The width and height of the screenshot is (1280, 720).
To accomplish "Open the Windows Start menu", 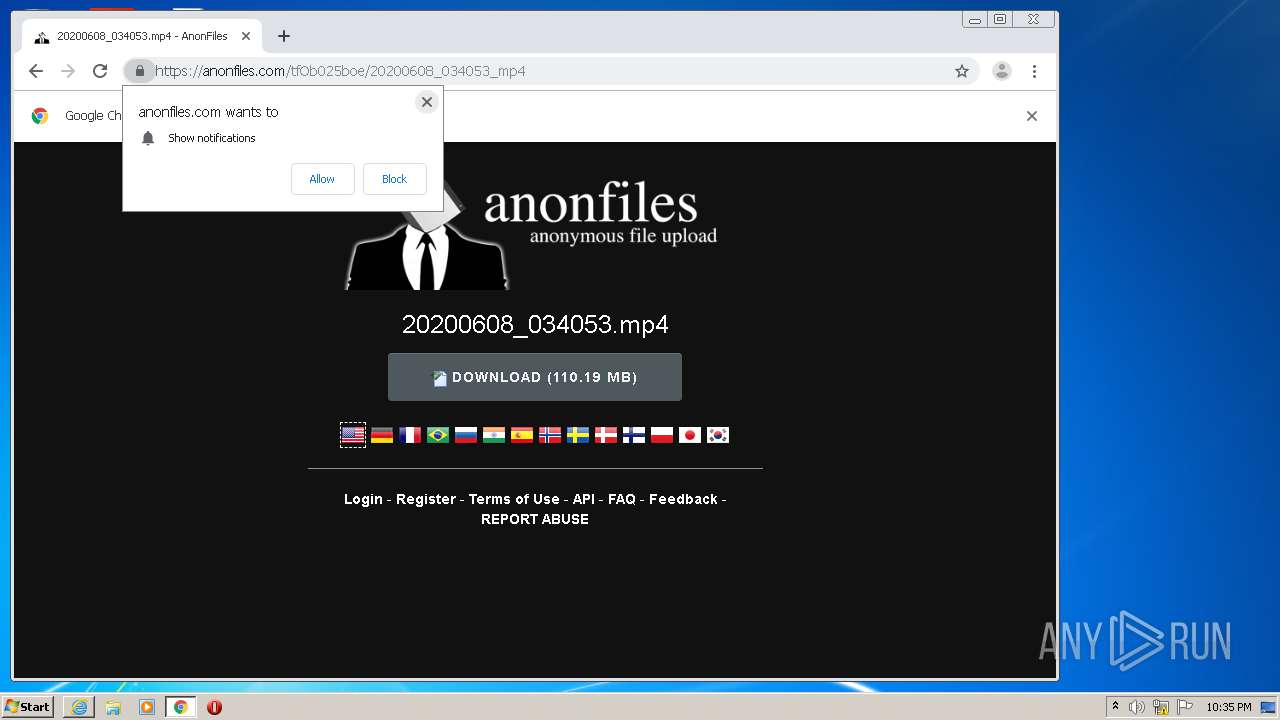I will pyautogui.click(x=28, y=706).
